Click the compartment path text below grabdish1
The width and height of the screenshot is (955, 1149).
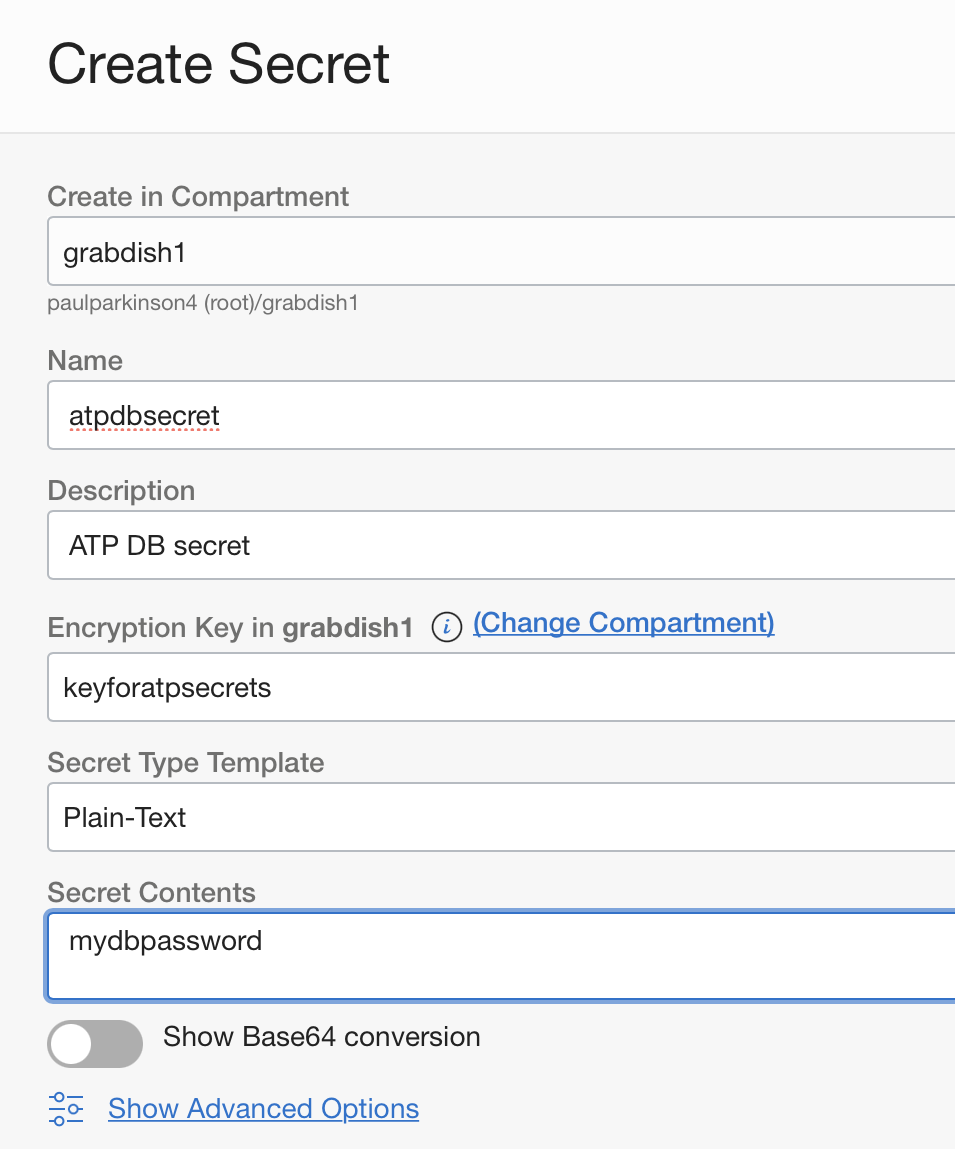pyautogui.click(x=202, y=303)
